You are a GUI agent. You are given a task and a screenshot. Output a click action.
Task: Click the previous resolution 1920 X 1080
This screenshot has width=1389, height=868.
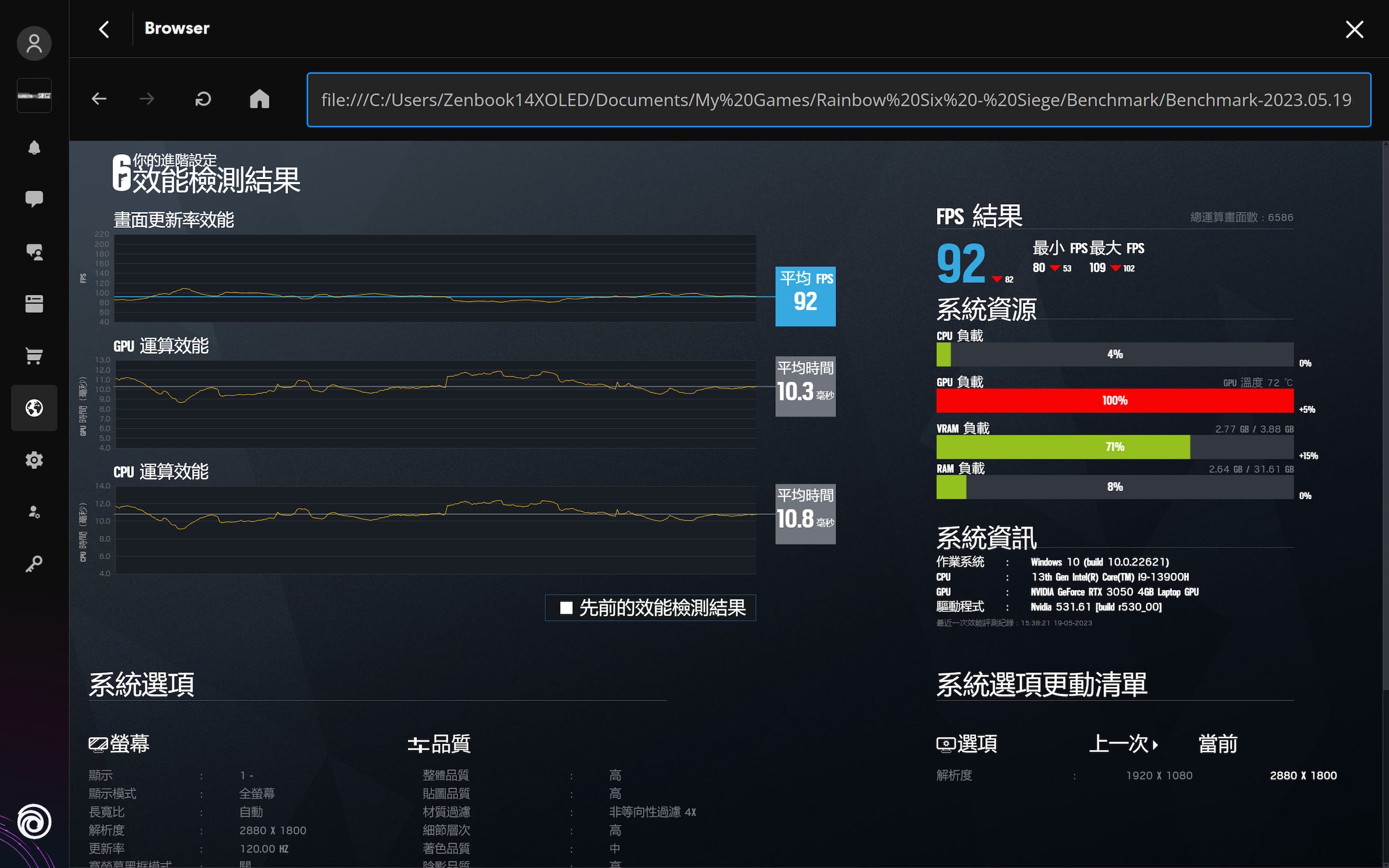(x=1159, y=776)
